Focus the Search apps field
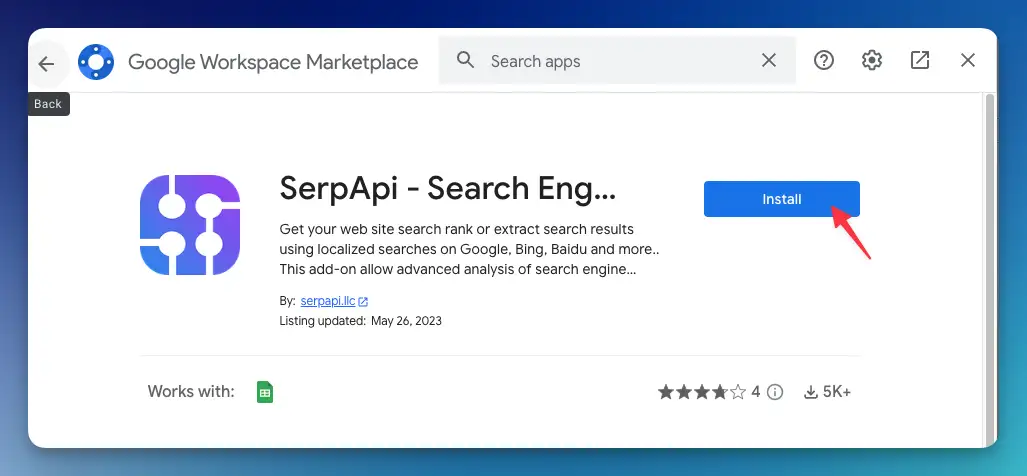The image size is (1027, 476). point(617,61)
